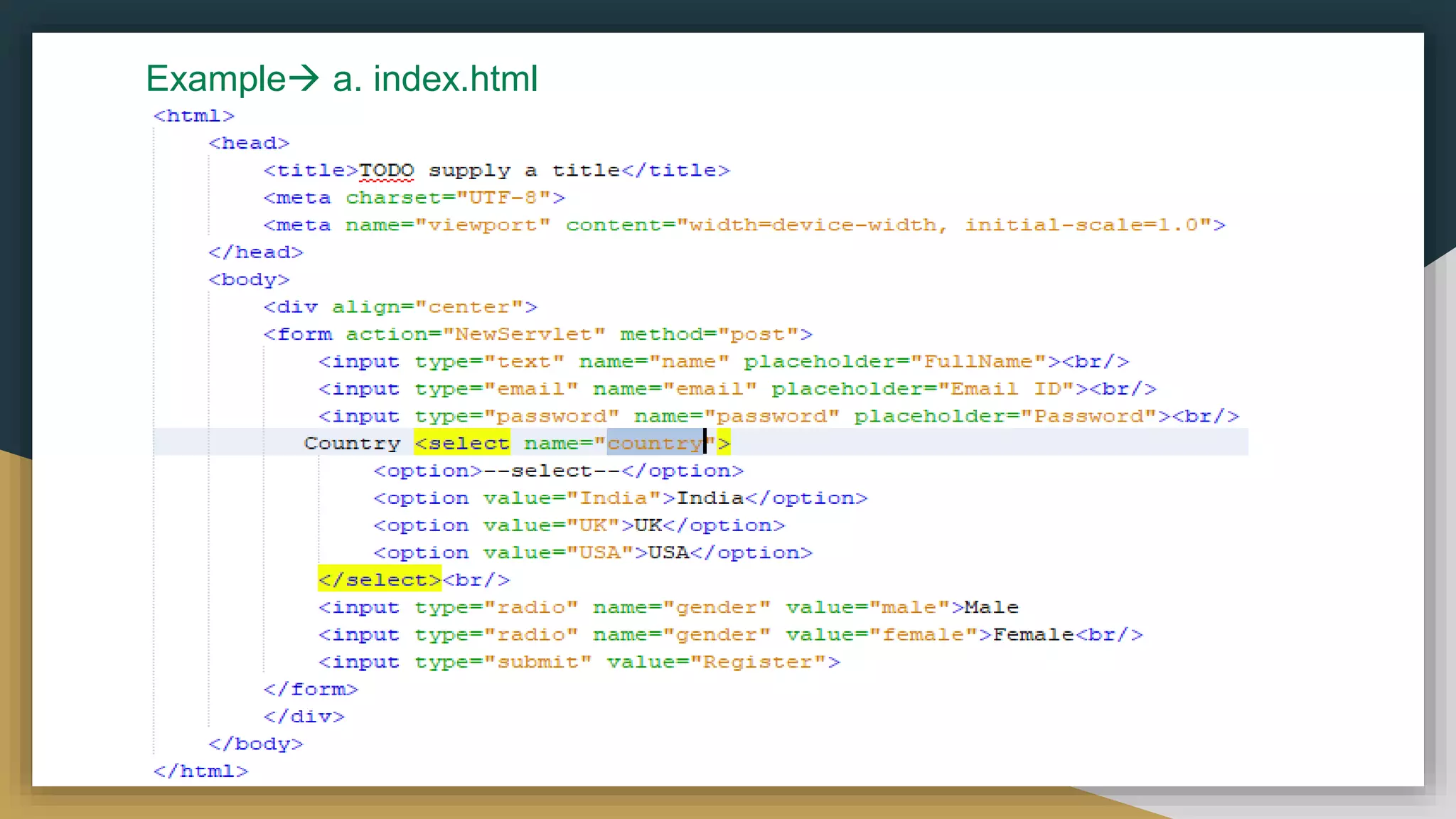
Task: Click the FullName placeholder input line
Action: [722, 362]
